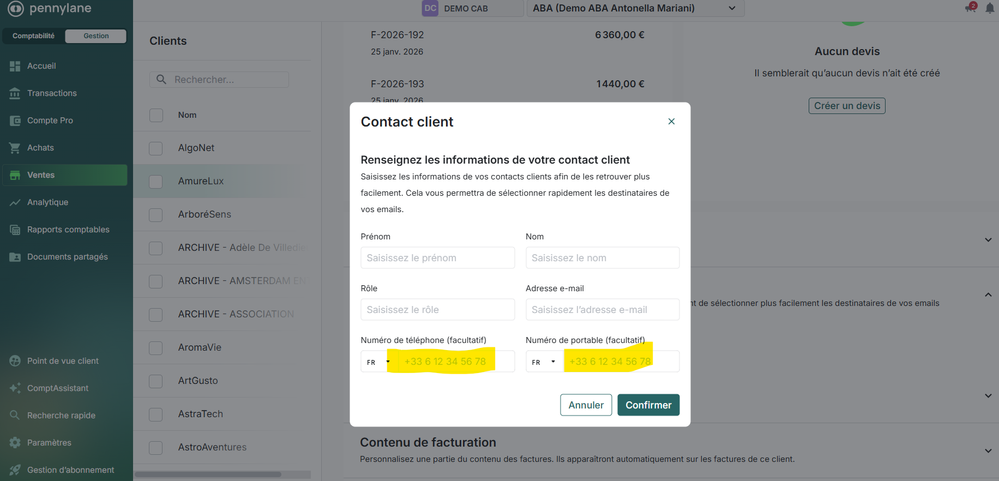Click the Achats shopping cart icon
This screenshot has width=999, height=481.
tap(15, 148)
